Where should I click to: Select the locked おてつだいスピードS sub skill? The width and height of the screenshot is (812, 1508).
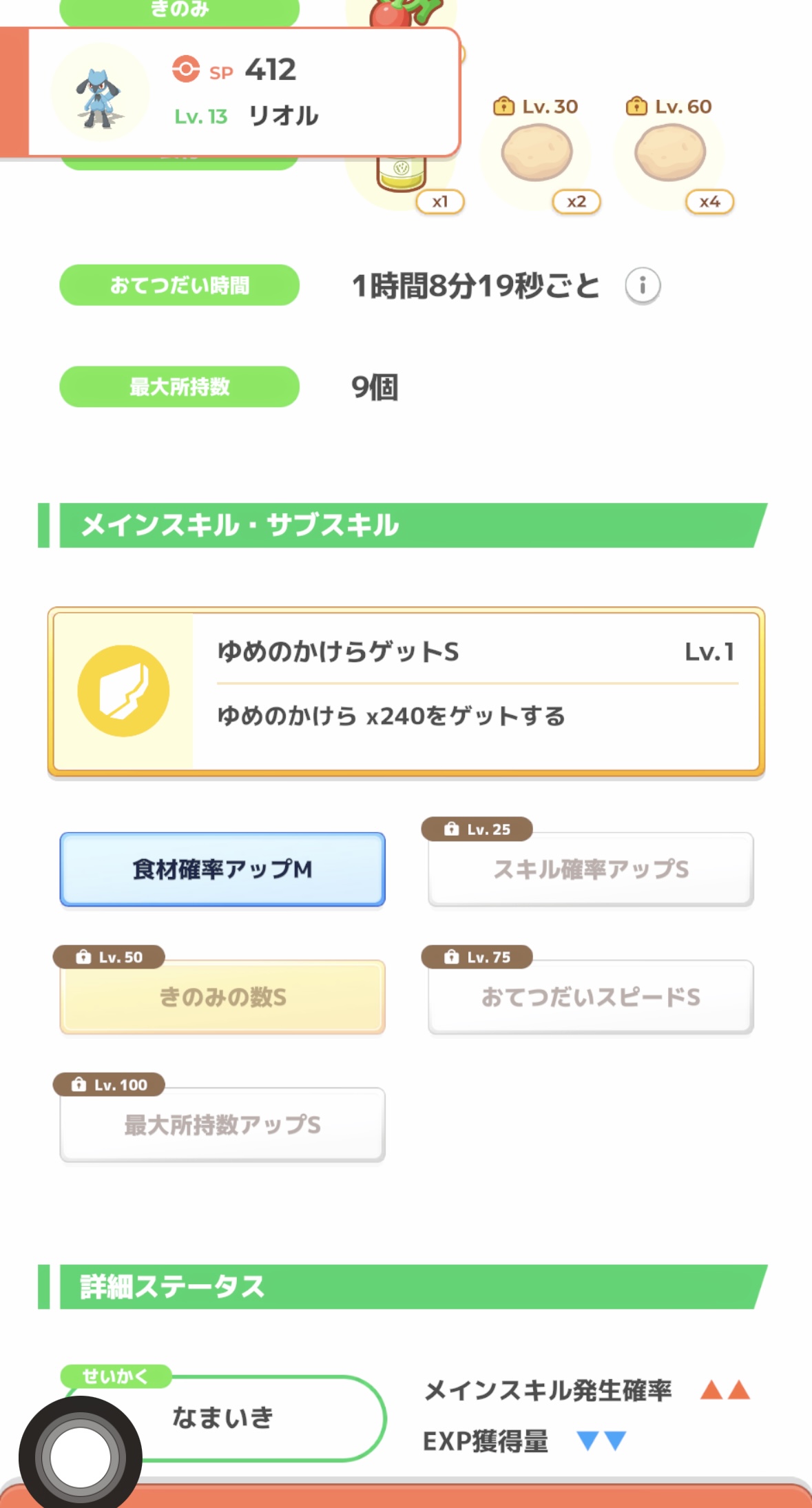click(x=590, y=997)
